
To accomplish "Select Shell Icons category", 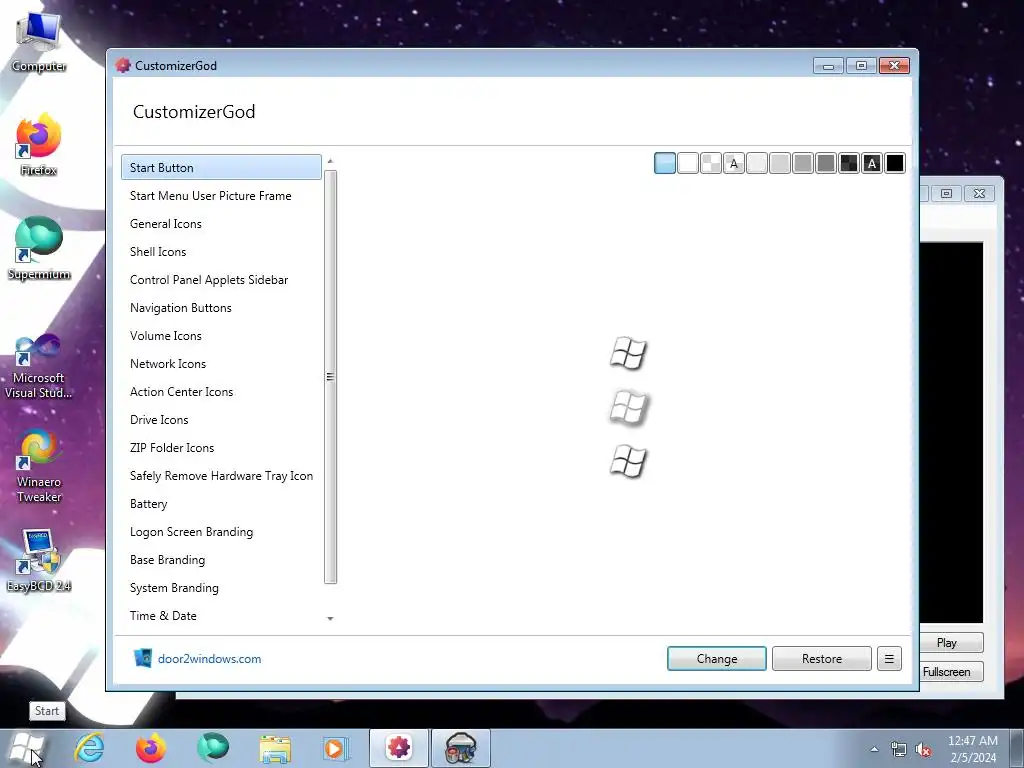I will [221, 251].
